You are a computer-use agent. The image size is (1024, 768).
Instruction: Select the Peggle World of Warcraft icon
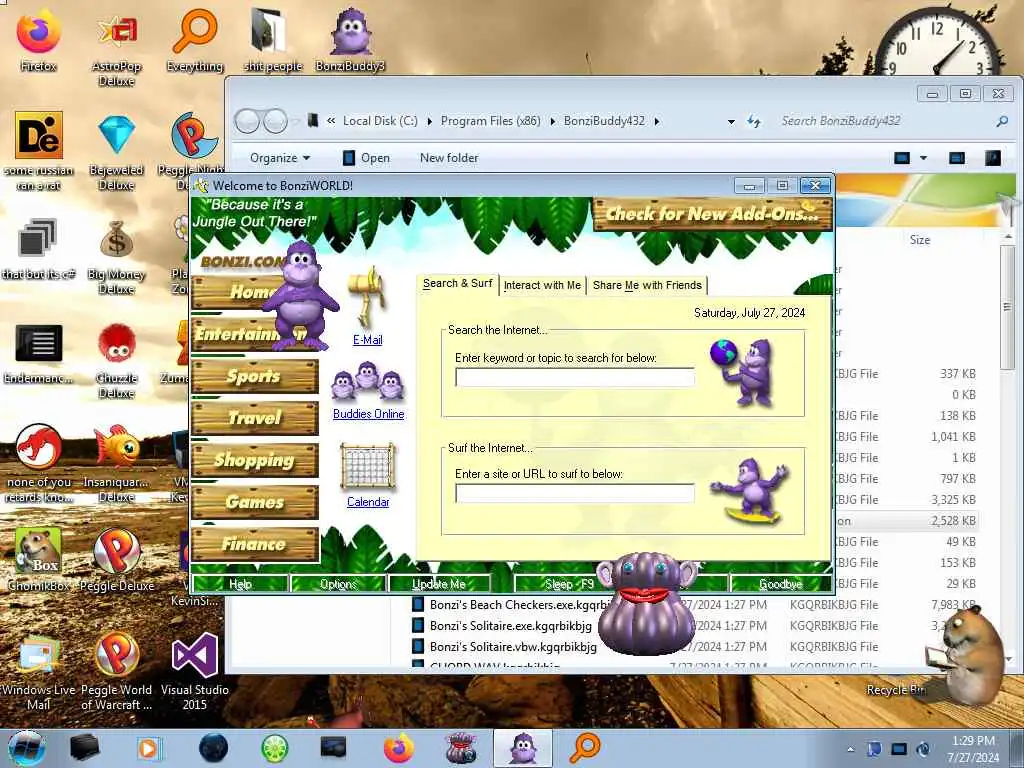pyautogui.click(x=116, y=656)
